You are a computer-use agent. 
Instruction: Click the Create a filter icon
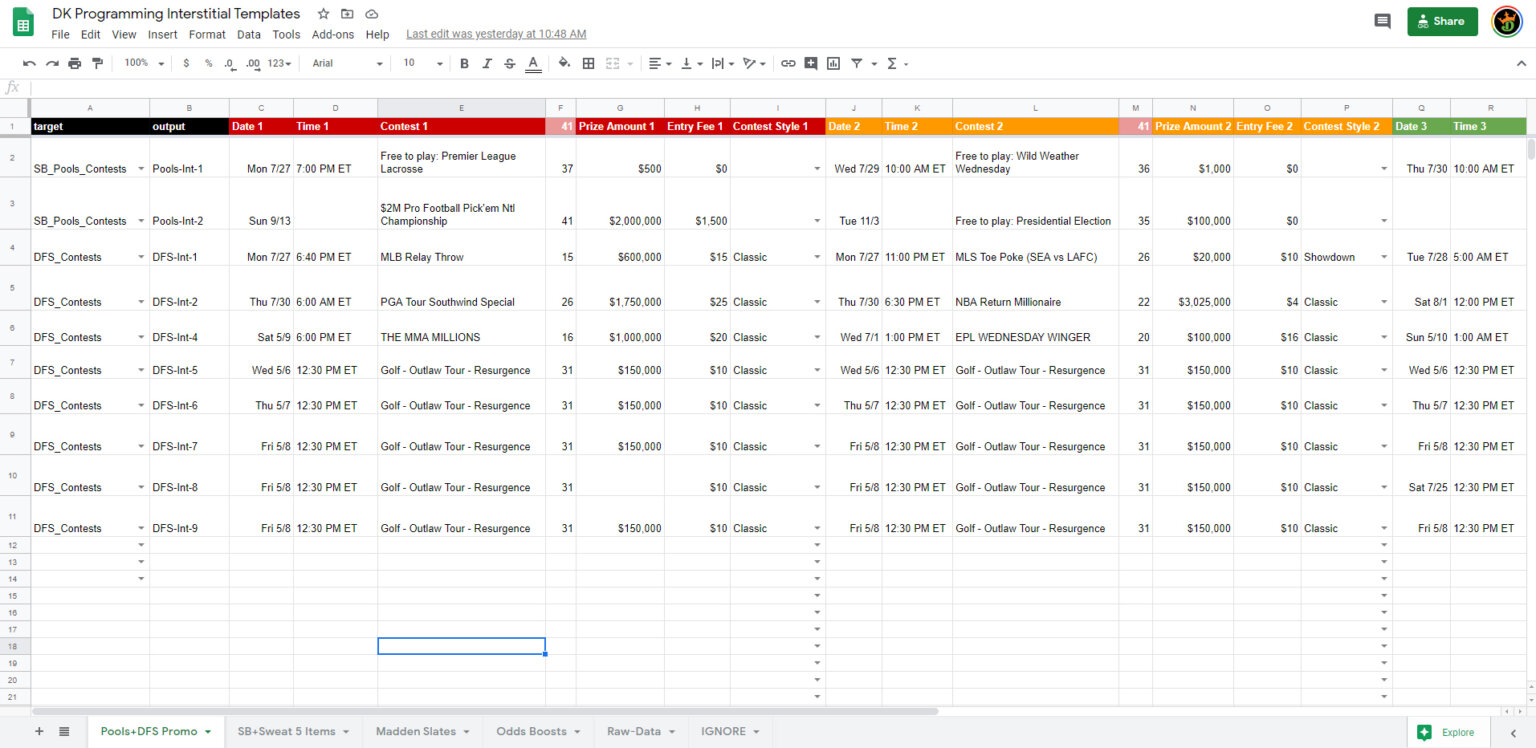tap(857, 63)
